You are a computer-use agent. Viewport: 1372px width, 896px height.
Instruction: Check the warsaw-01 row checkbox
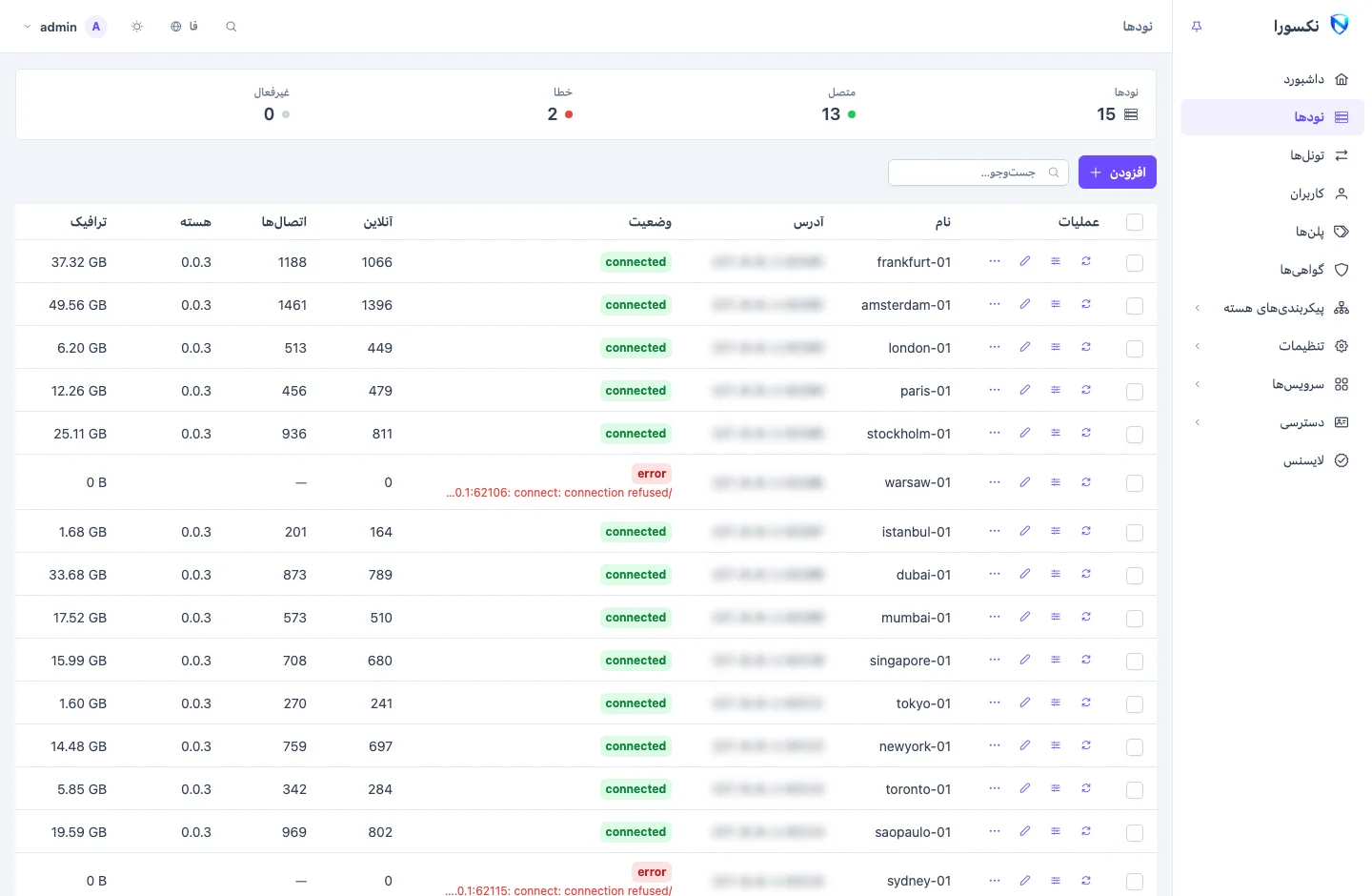1135,483
